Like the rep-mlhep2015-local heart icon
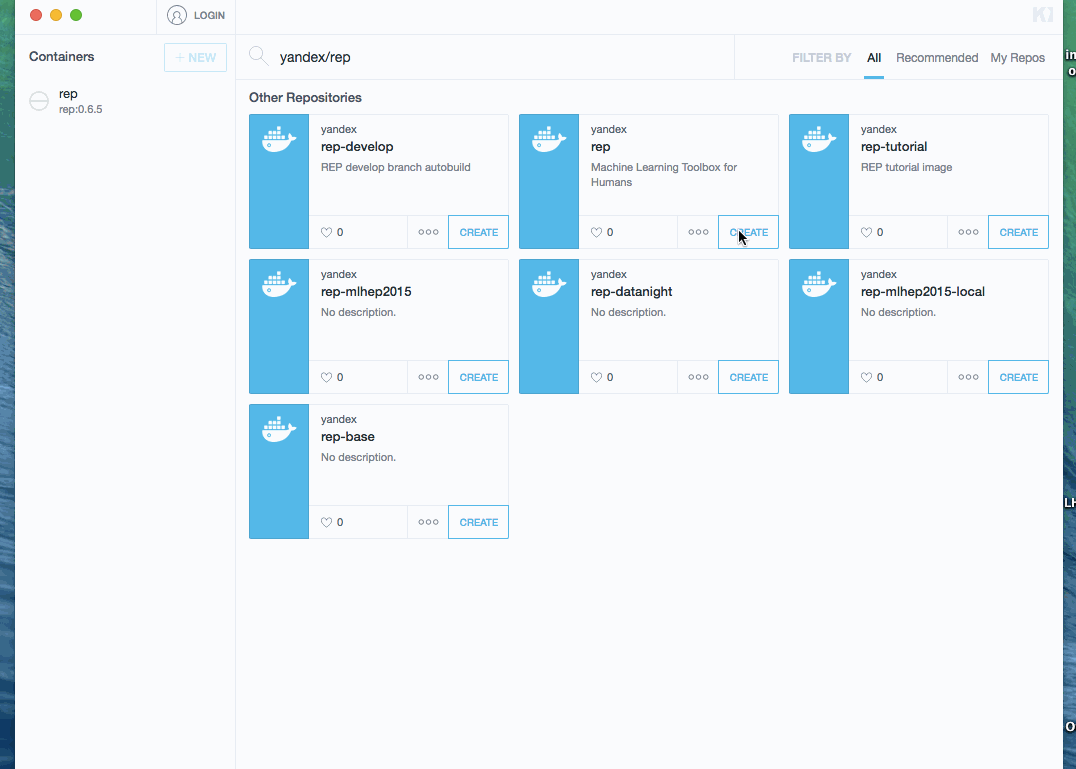This screenshot has width=1076, height=769. click(867, 377)
